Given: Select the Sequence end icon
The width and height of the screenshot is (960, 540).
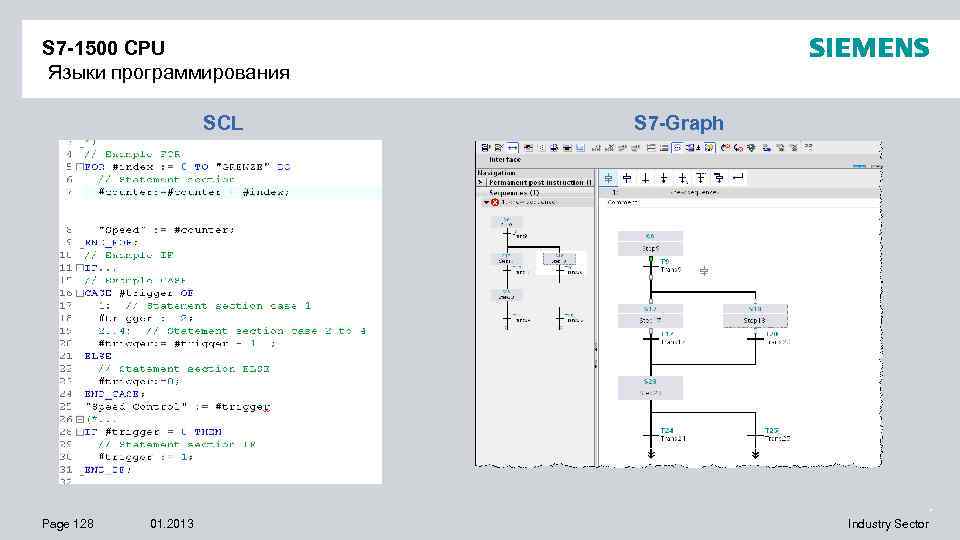Looking at the screenshot, I should click(x=664, y=178).
